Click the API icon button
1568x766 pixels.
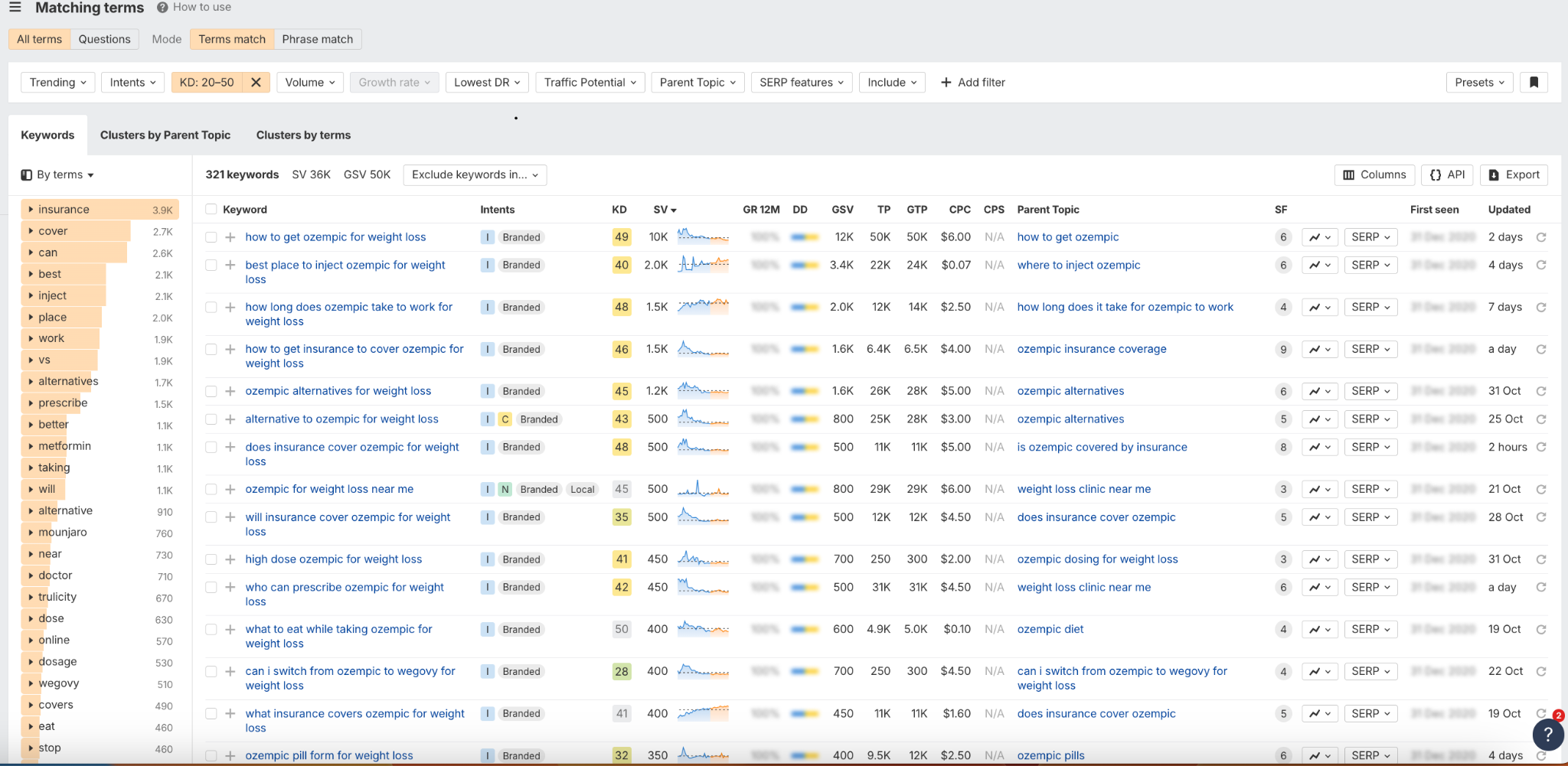pyautogui.click(x=1446, y=174)
